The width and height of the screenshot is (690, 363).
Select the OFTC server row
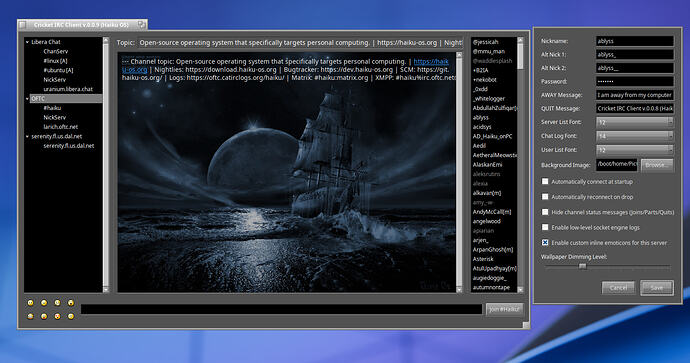point(66,99)
